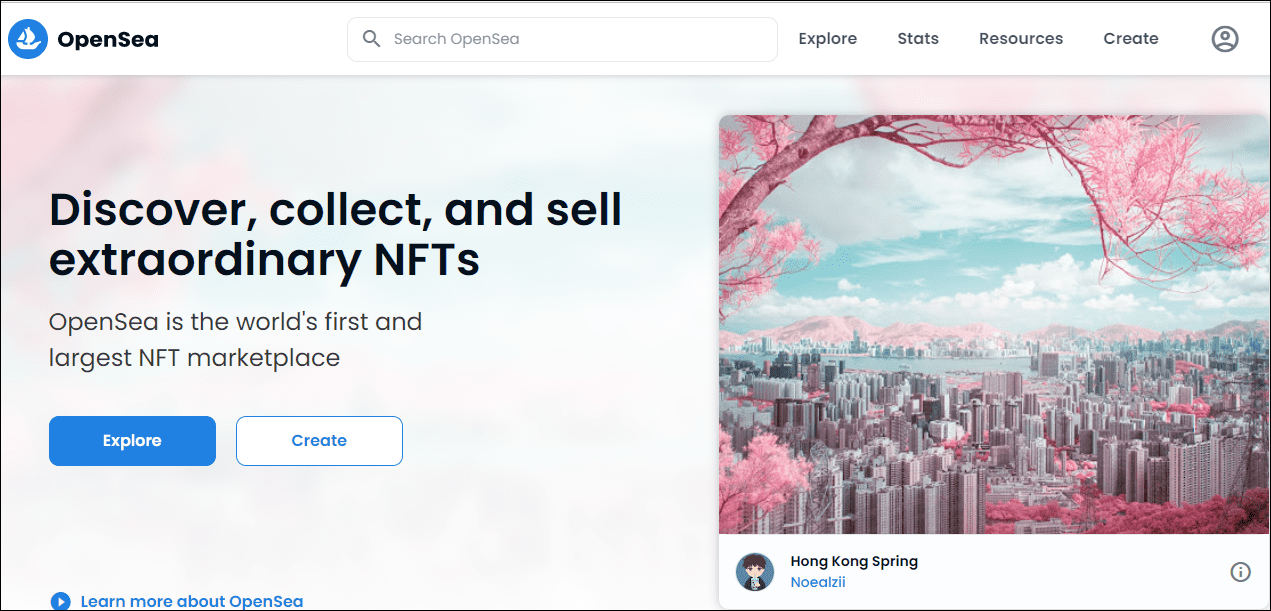Open the Resources navigation menu

tap(1021, 39)
